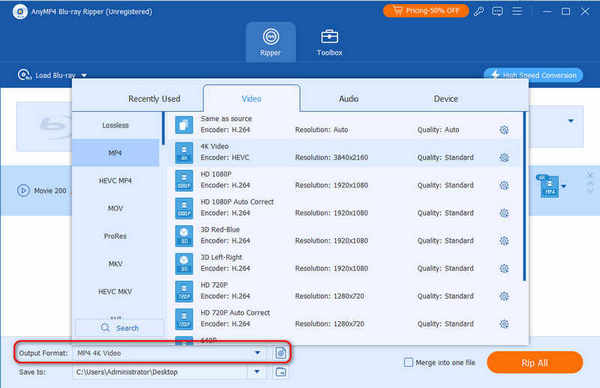This screenshot has width=600, height=388.
Task: Switch to the Video tab
Action: 251,99
